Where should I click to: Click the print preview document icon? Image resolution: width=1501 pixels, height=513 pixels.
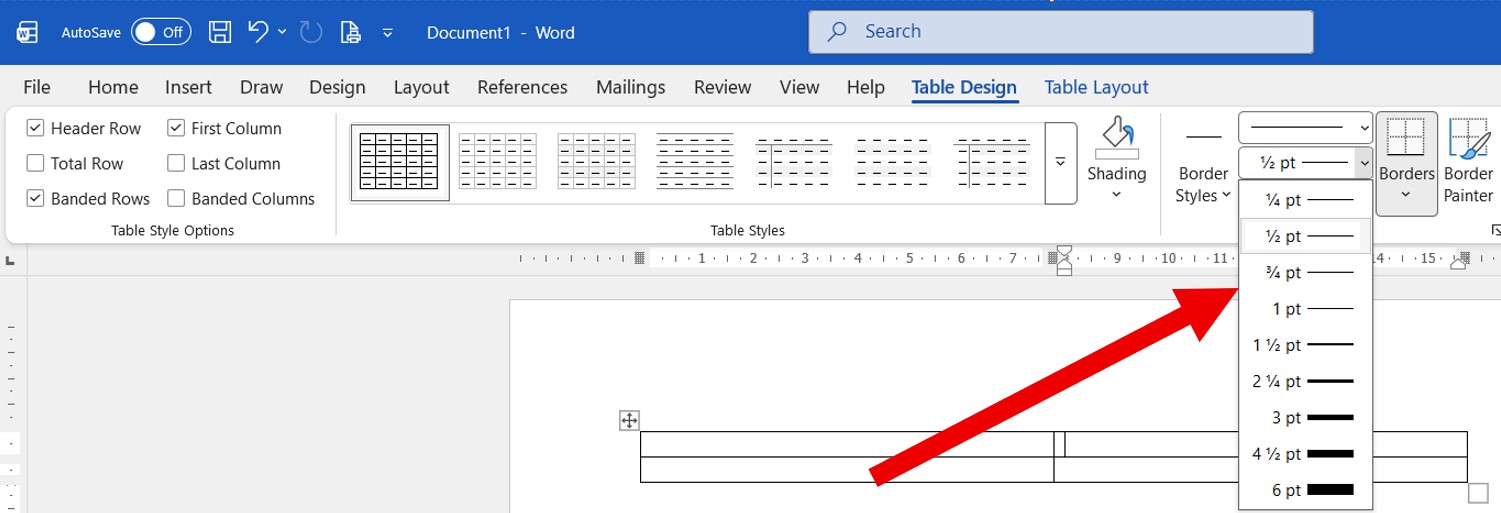(x=350, y=32)
